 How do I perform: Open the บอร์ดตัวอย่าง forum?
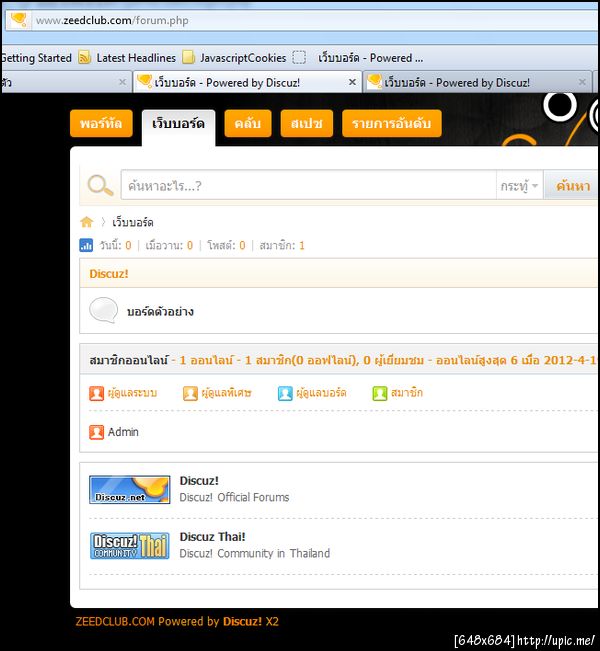(160, 311)
